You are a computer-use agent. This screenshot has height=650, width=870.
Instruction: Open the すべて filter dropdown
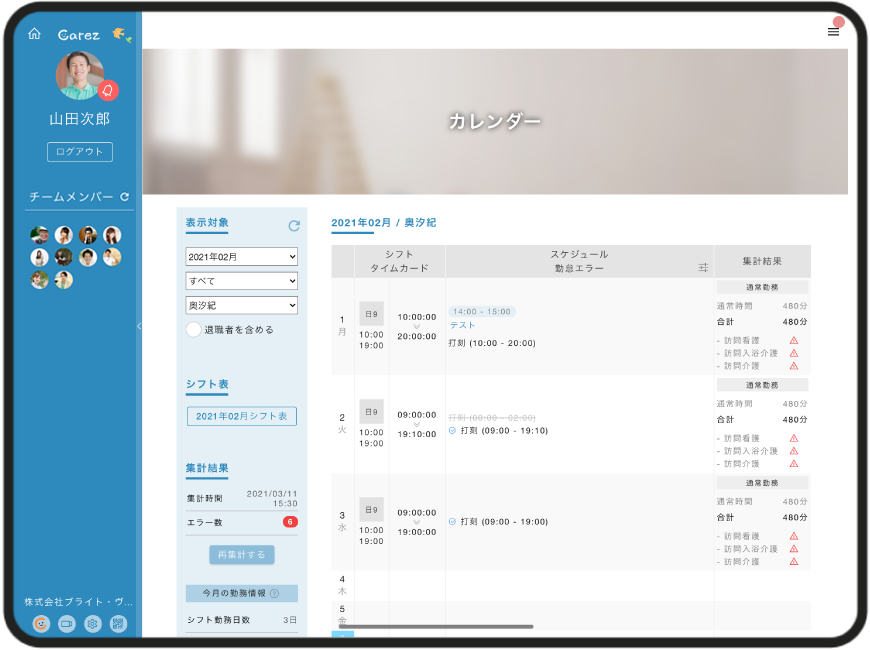tap(242, 282)
